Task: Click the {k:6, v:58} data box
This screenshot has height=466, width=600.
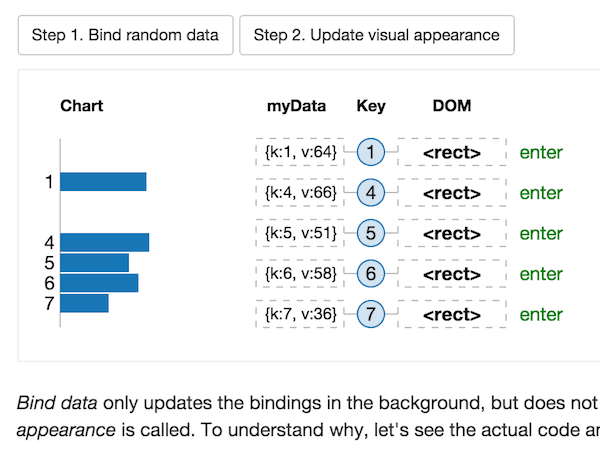Action: [x=300, y=274]
